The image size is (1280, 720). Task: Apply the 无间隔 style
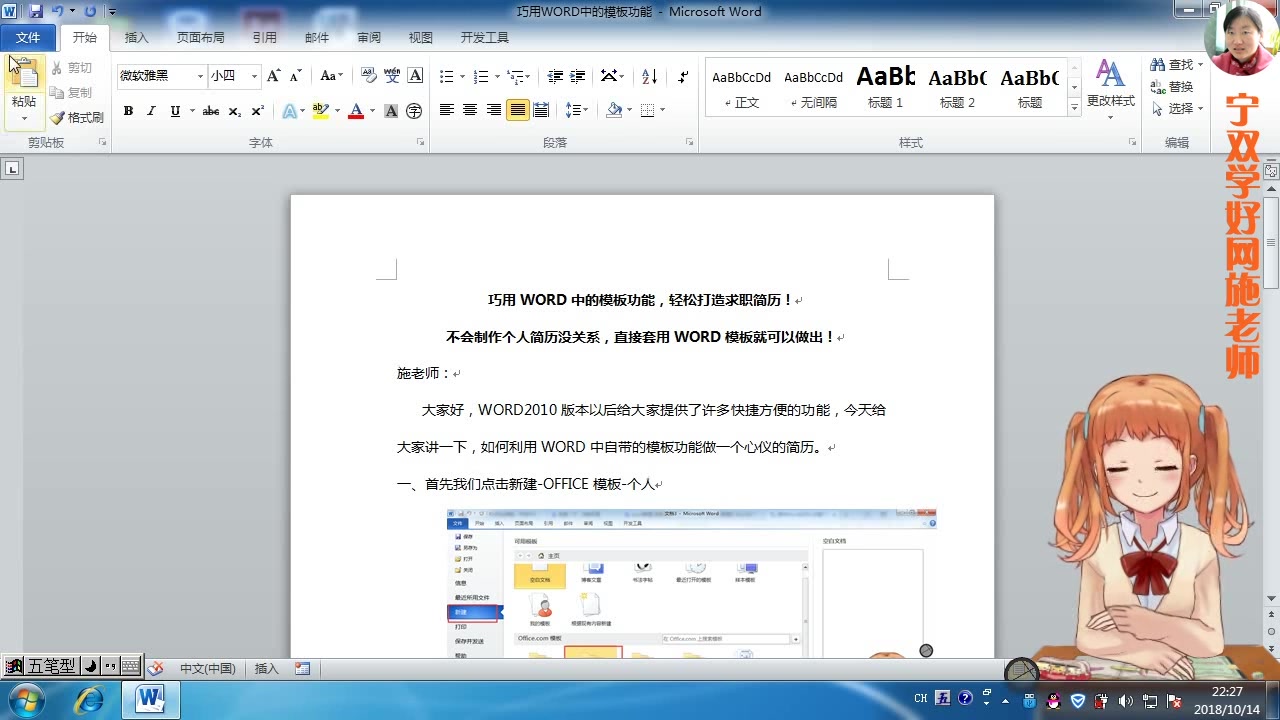tap(814, 88)
